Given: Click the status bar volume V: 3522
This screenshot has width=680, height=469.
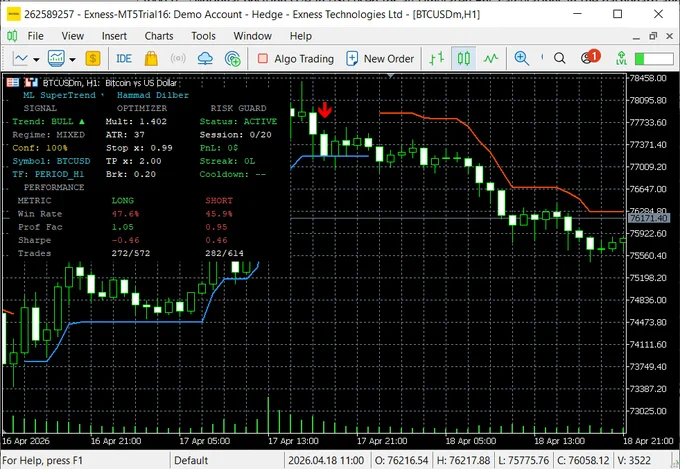Looking at the screenshot, I should (x=634, y=460).
